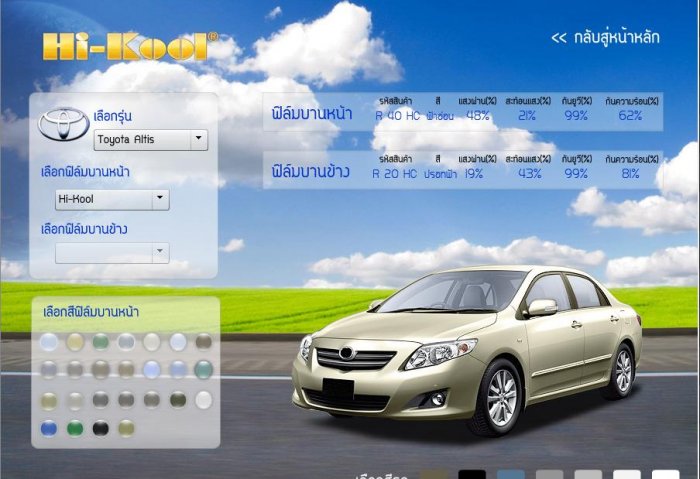700x479 pixels.
Task: Choose the pale green swatch in top row
Action: click(x=100, y=342)
